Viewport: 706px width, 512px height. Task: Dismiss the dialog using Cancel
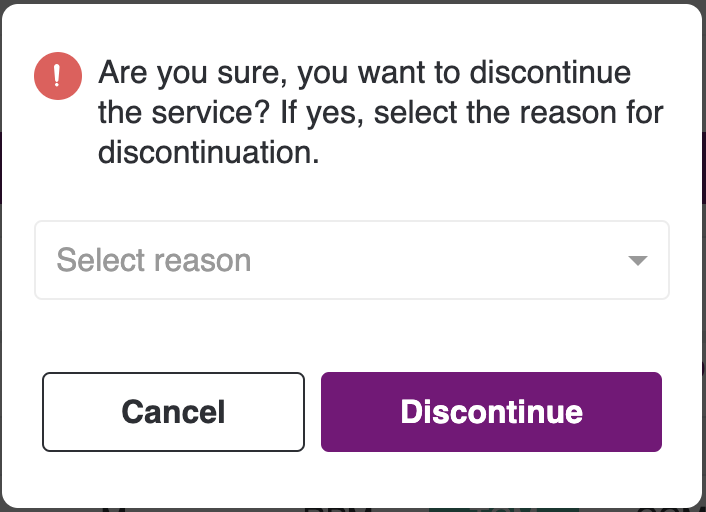[173, 412]
